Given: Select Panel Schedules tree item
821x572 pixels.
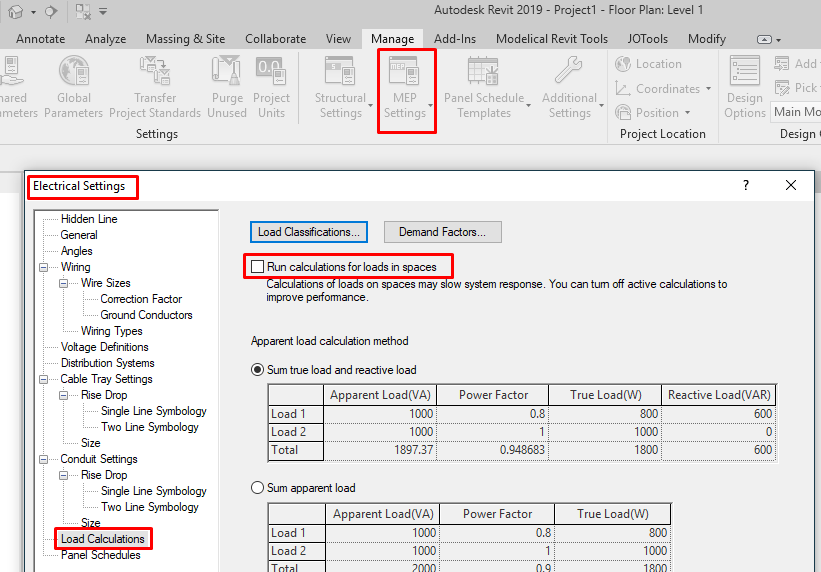Looking at the screenshot, I should [x=101, y=555].
